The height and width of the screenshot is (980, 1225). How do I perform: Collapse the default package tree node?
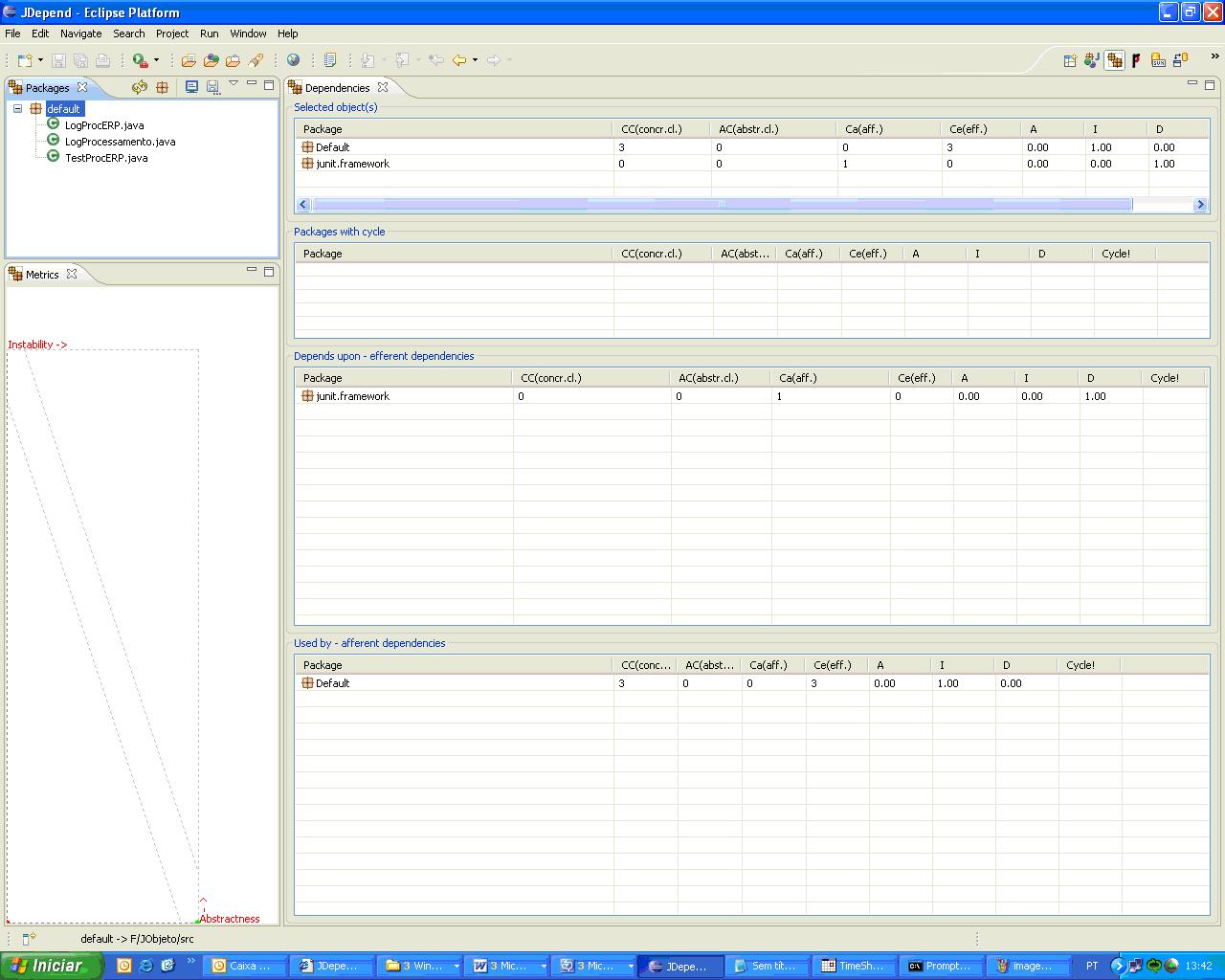[17, 109]
